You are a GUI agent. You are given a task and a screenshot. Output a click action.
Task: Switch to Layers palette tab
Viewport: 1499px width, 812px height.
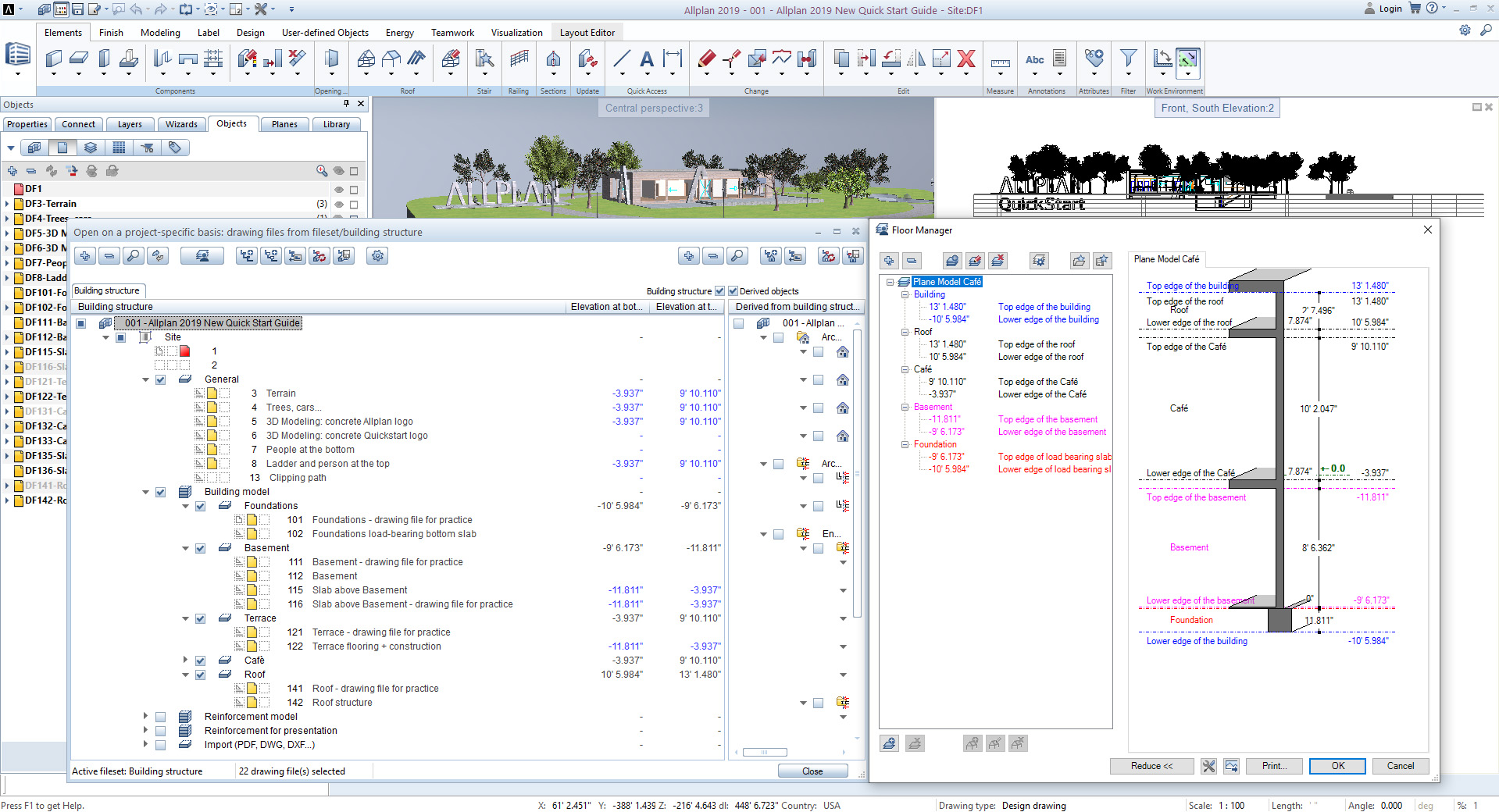point(130,124)
